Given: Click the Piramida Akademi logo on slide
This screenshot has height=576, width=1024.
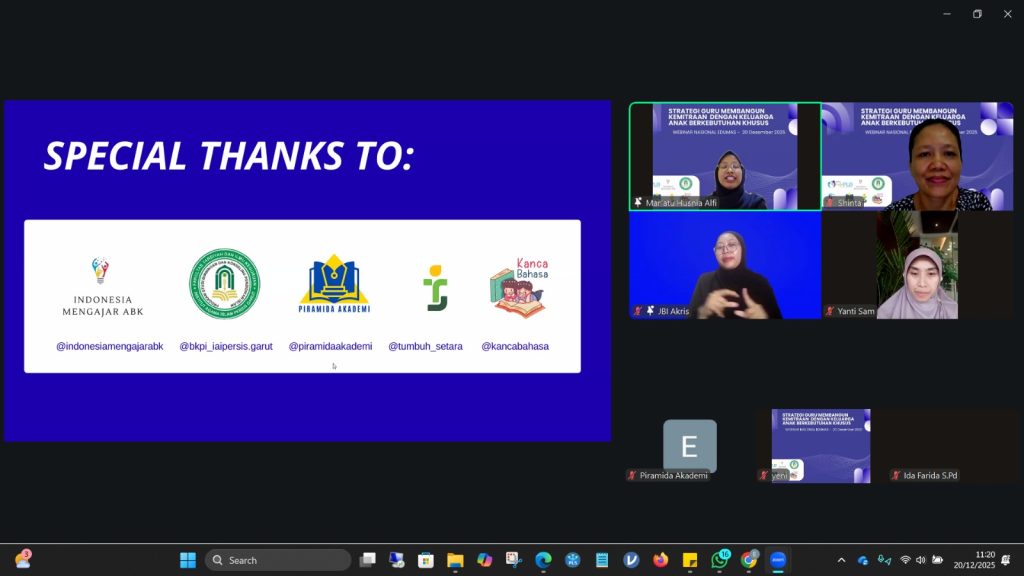Looking at the screenshot, I should point(334,284).
